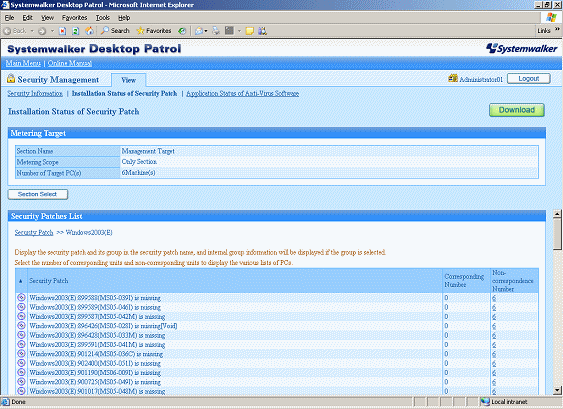Click the Administrator01 user icon
Screen dimensions: 563x409
point(453,78)
